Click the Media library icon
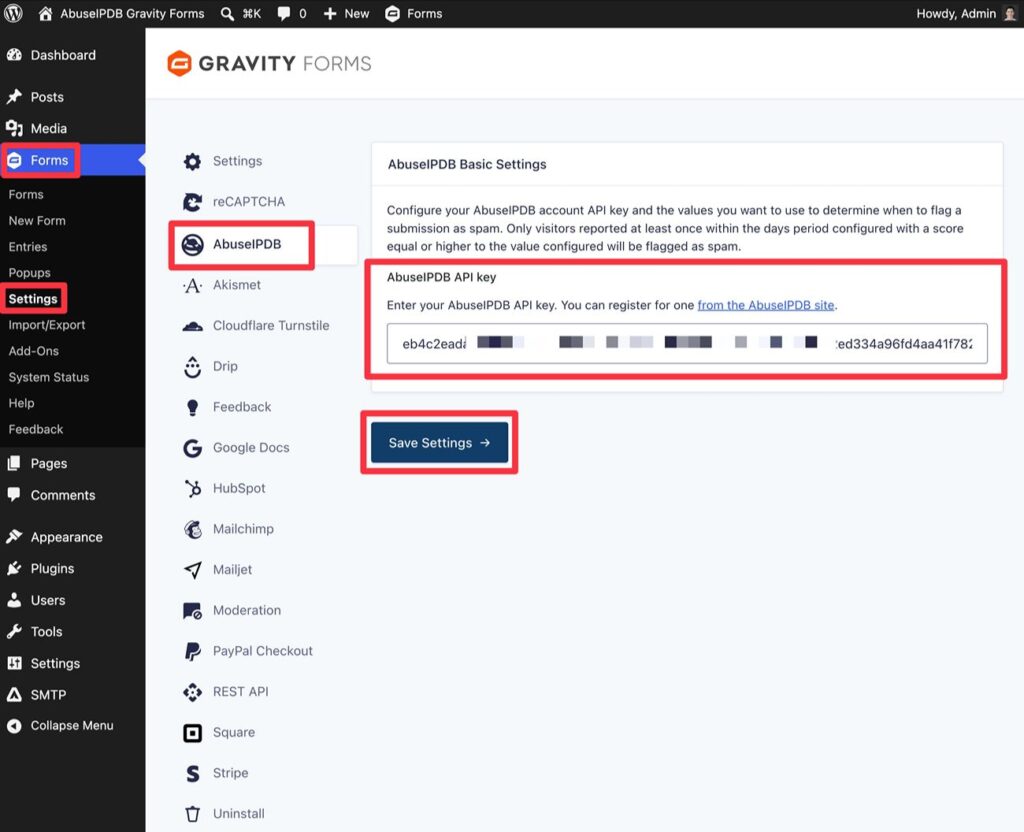 pyautogui.click(x=14, y=128)
